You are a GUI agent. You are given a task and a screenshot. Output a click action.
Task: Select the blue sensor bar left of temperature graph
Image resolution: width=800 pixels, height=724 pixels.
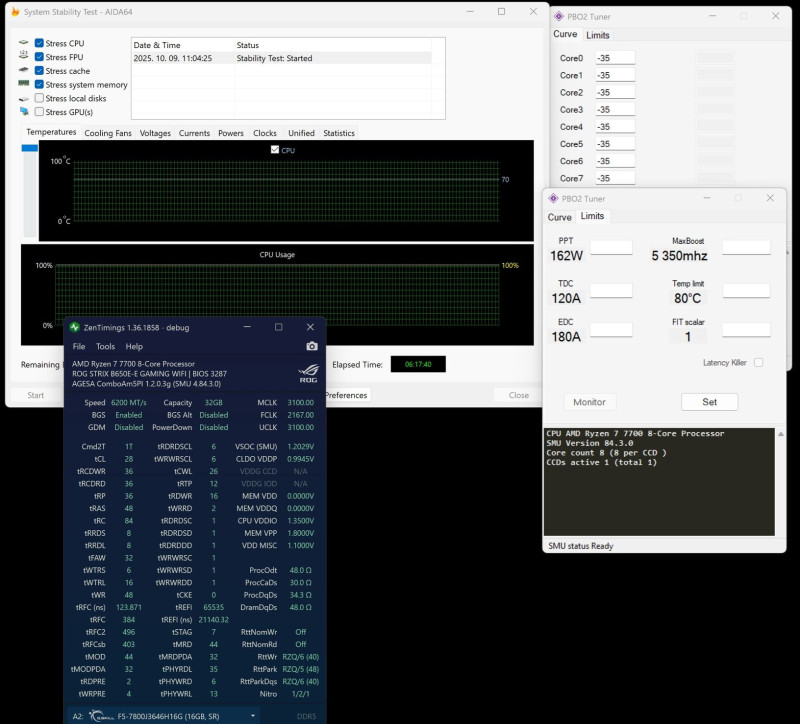[x=30, y=148]
